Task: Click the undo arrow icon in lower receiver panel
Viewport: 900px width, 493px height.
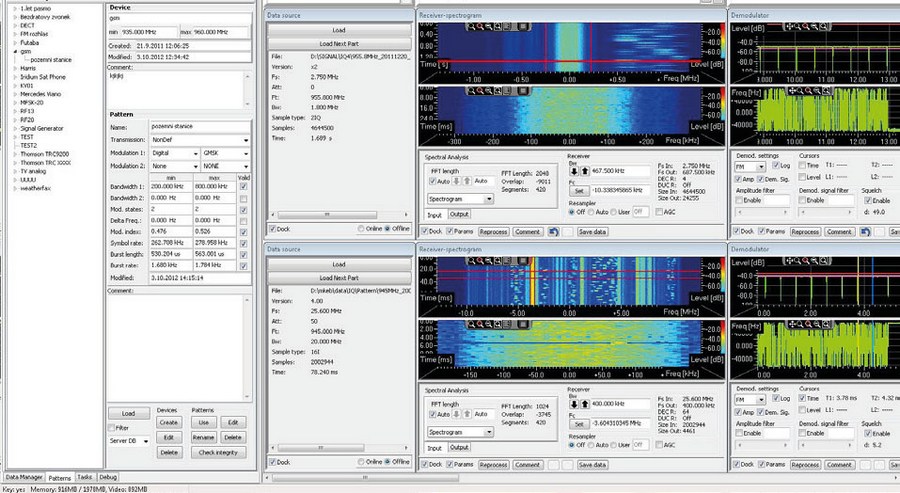Action: (554, 465)
